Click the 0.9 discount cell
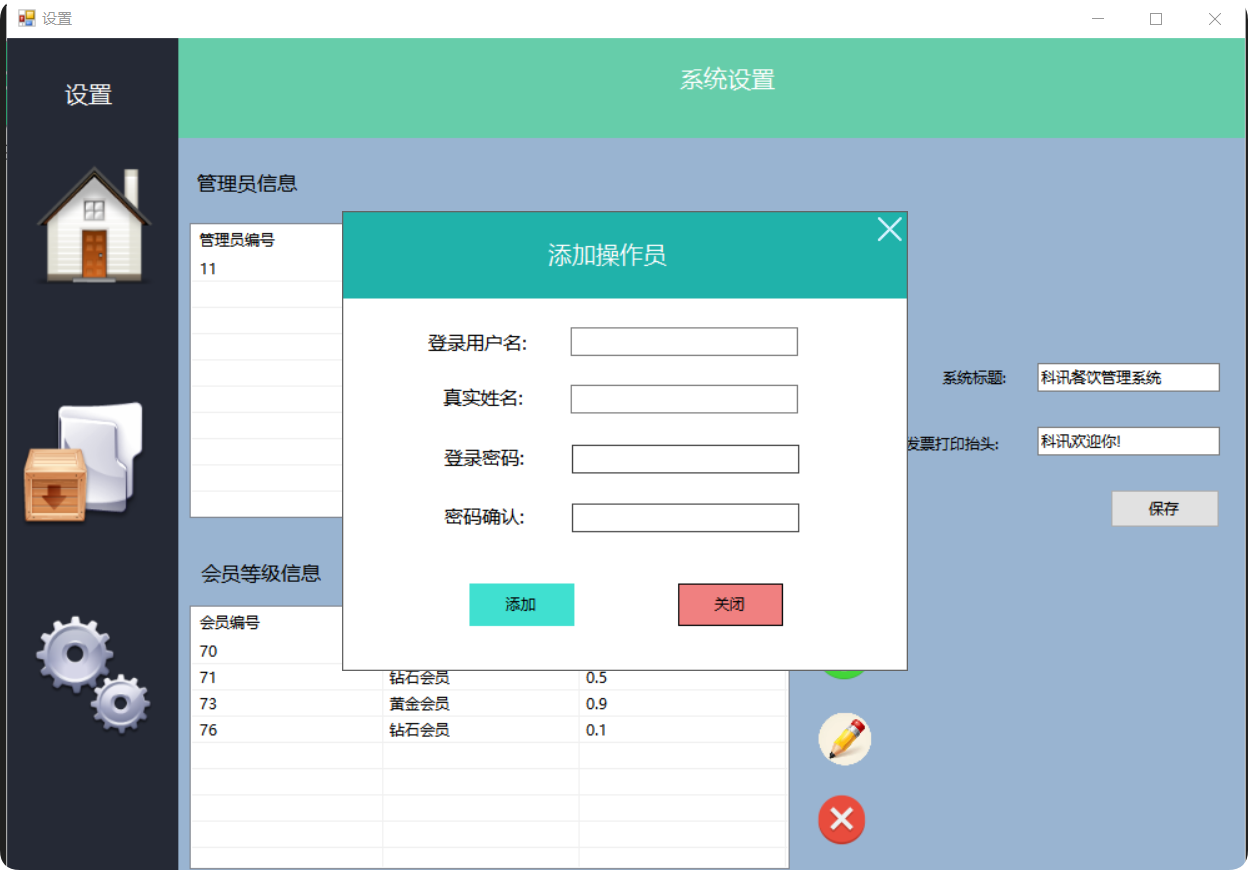This screenshot has width=1248, height=870. pos(596,703)
